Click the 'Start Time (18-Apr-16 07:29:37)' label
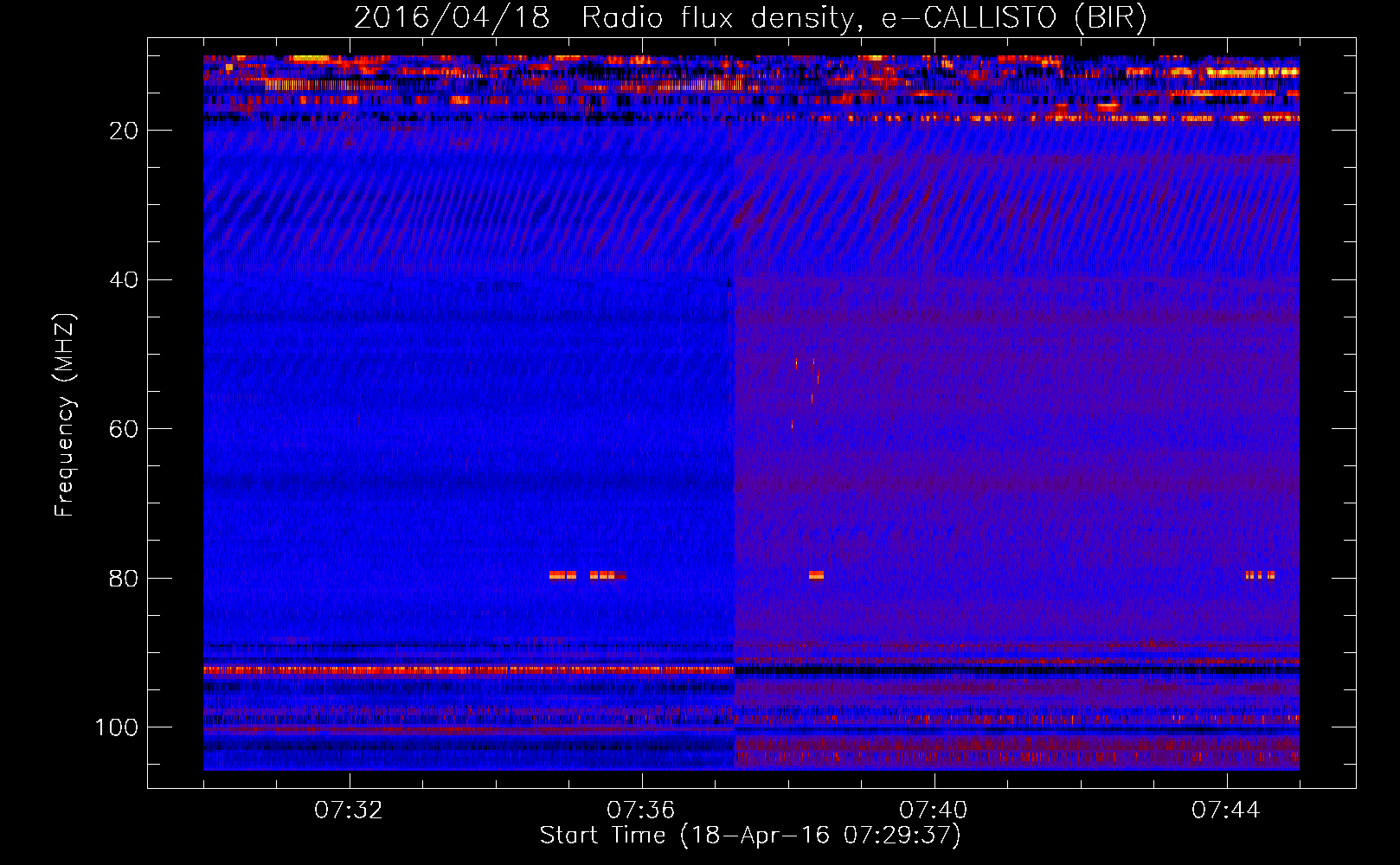Image resolution: width=1400 pixels, height=865 pixels. [750, 836]
